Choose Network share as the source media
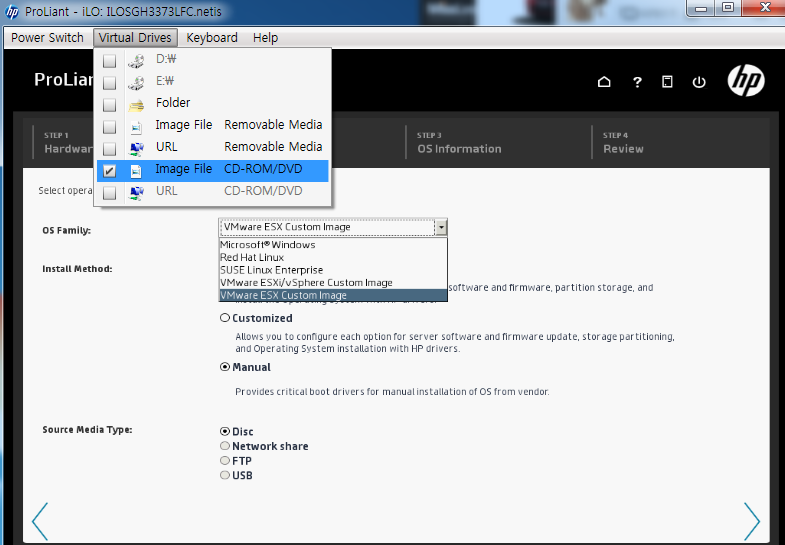The height and width of the screenshot is (545, 785). pyautogui.click(x=225, y=445)
